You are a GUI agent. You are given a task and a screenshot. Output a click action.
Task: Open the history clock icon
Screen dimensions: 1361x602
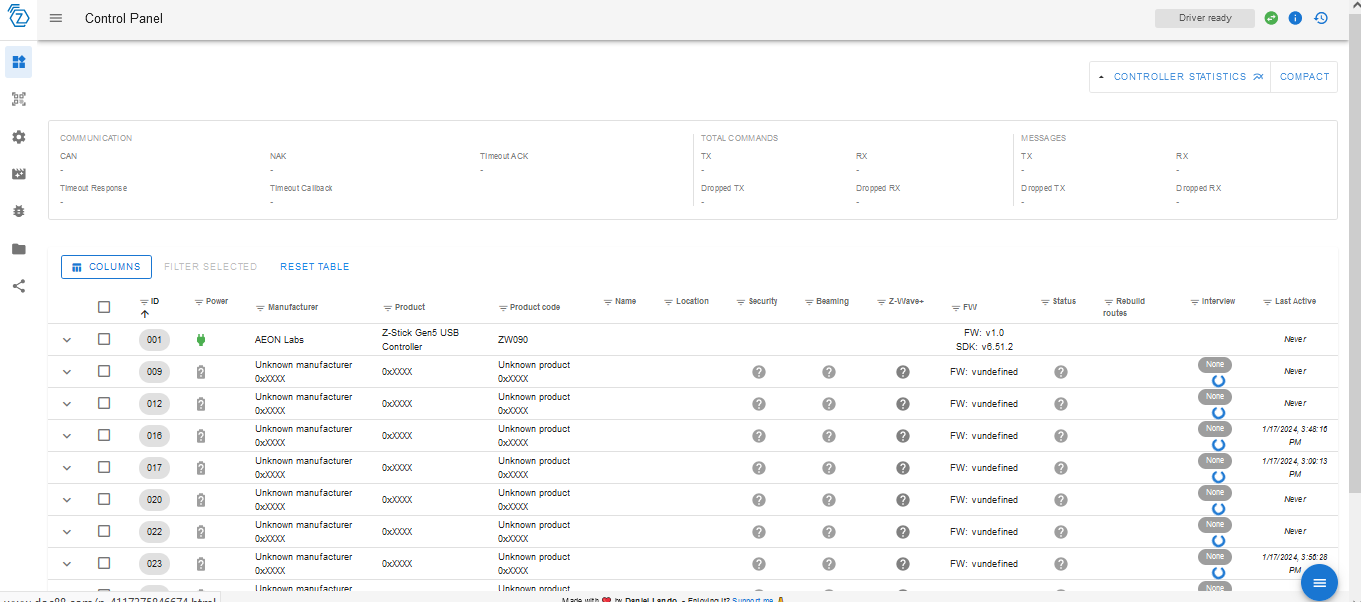[x=1321, y=18]
